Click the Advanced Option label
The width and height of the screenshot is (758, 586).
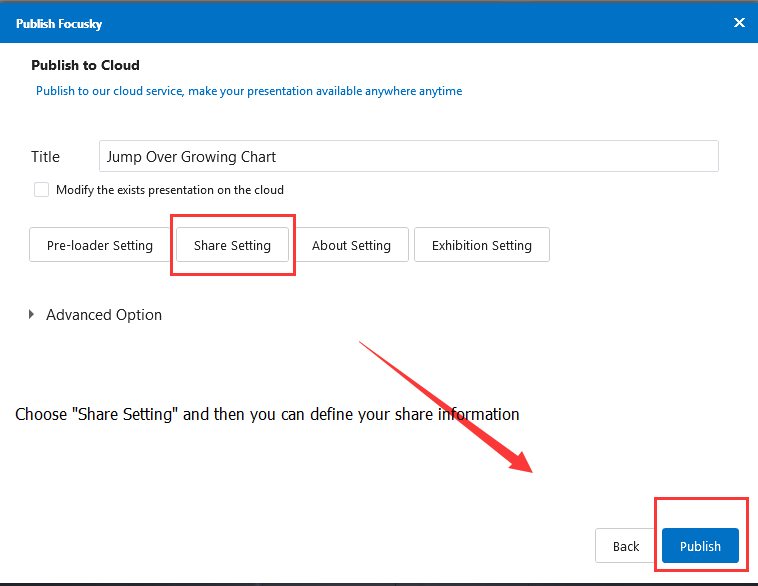[x=104, y=315]
